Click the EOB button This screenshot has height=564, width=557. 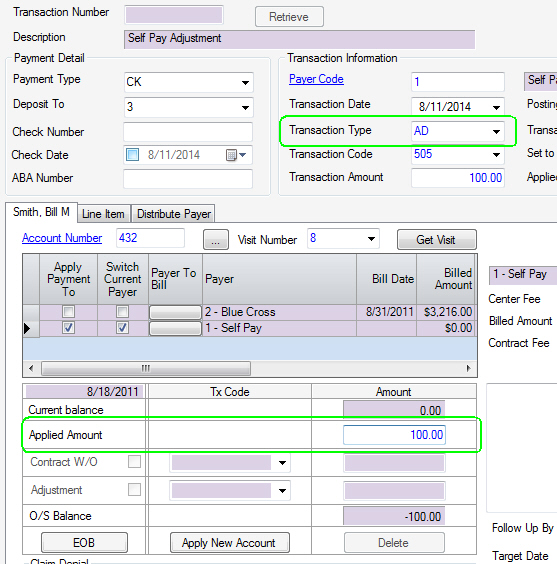84,542
